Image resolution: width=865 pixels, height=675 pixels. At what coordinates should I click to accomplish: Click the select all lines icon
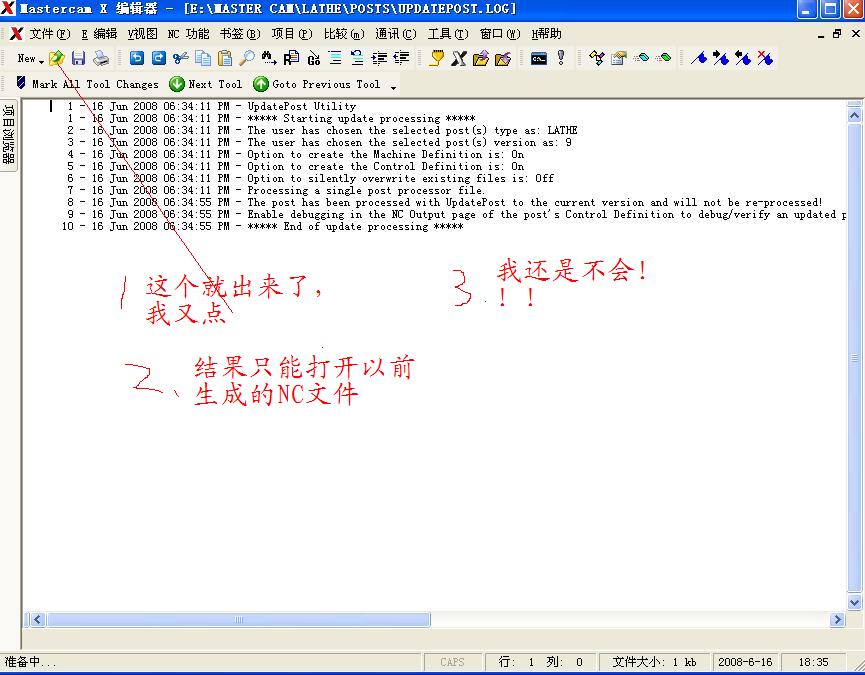point(335,58)
